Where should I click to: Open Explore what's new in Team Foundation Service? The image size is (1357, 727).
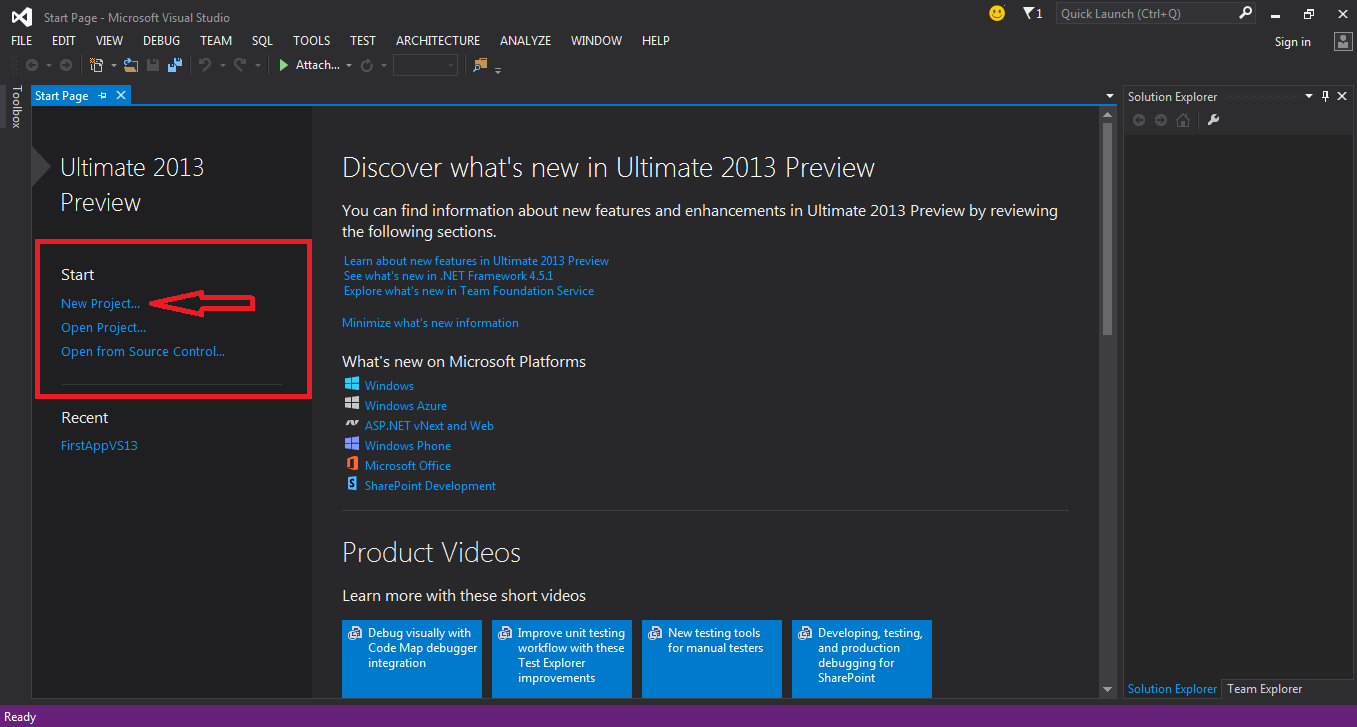[x=469, y=291]
